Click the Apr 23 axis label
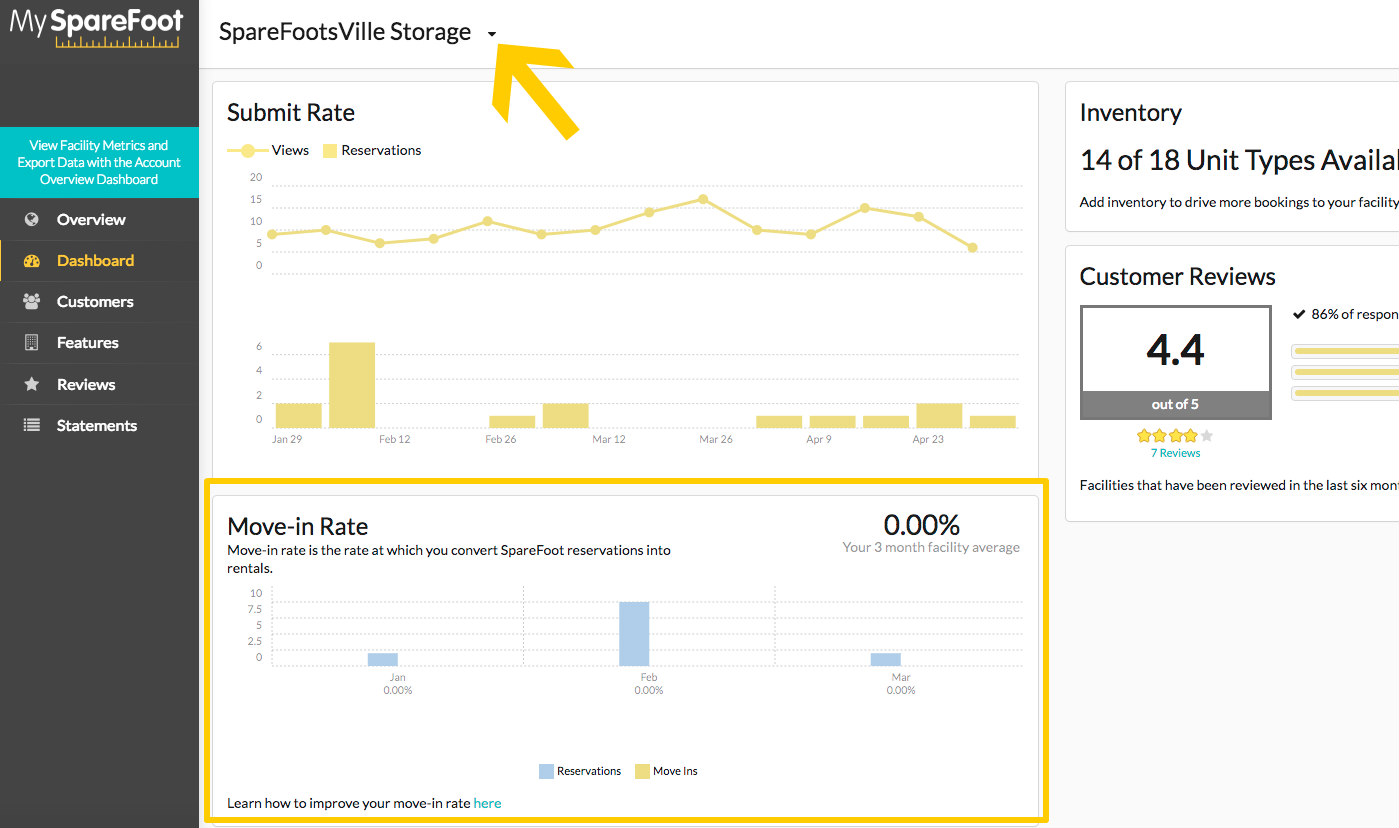 [928, 439]
